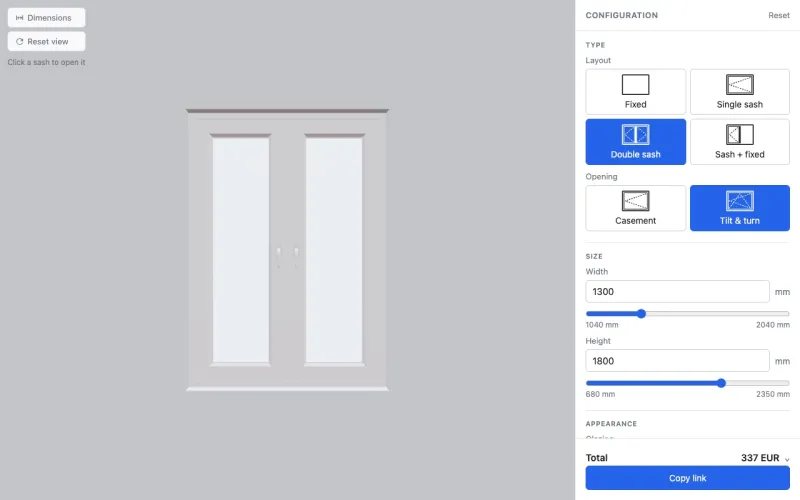Click the Height slider handle
Screen dimensions: 800x500
(x=721, y=383)
